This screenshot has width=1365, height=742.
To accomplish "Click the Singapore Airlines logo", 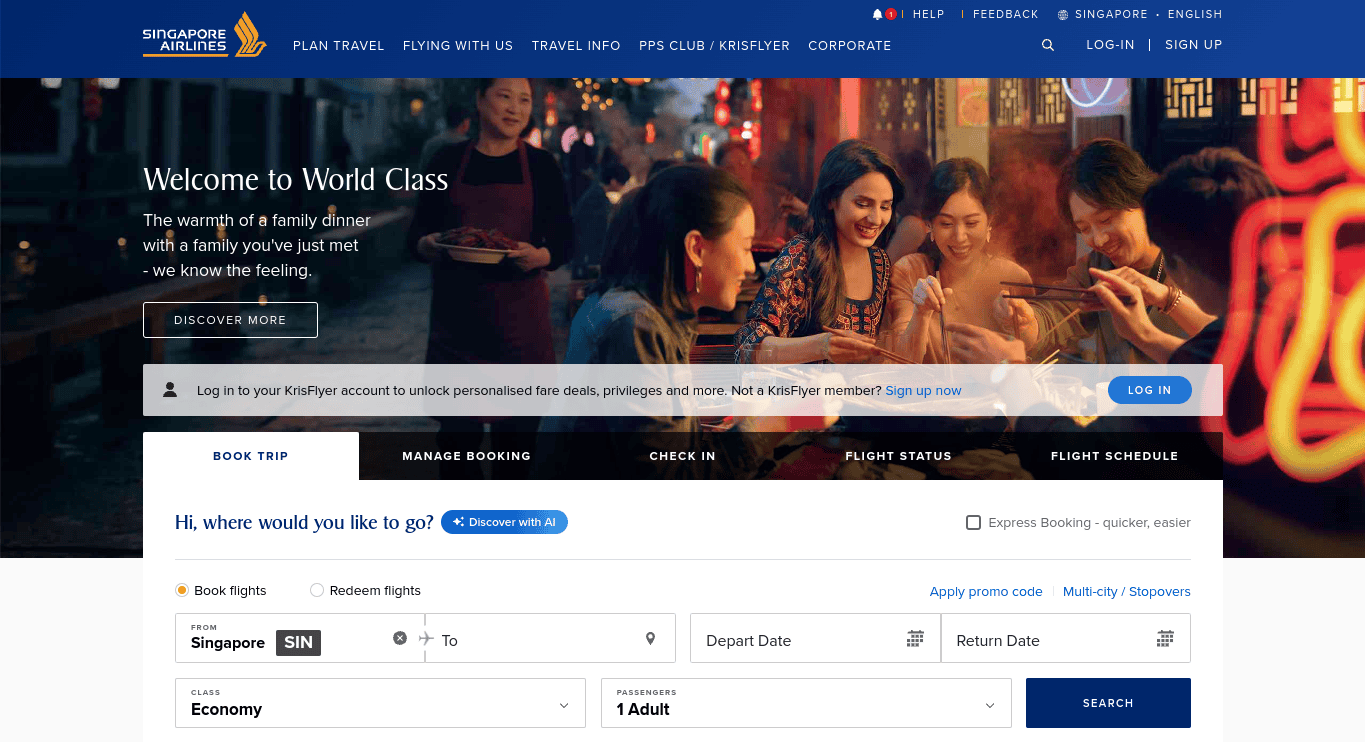I will (x=205, y=35).
